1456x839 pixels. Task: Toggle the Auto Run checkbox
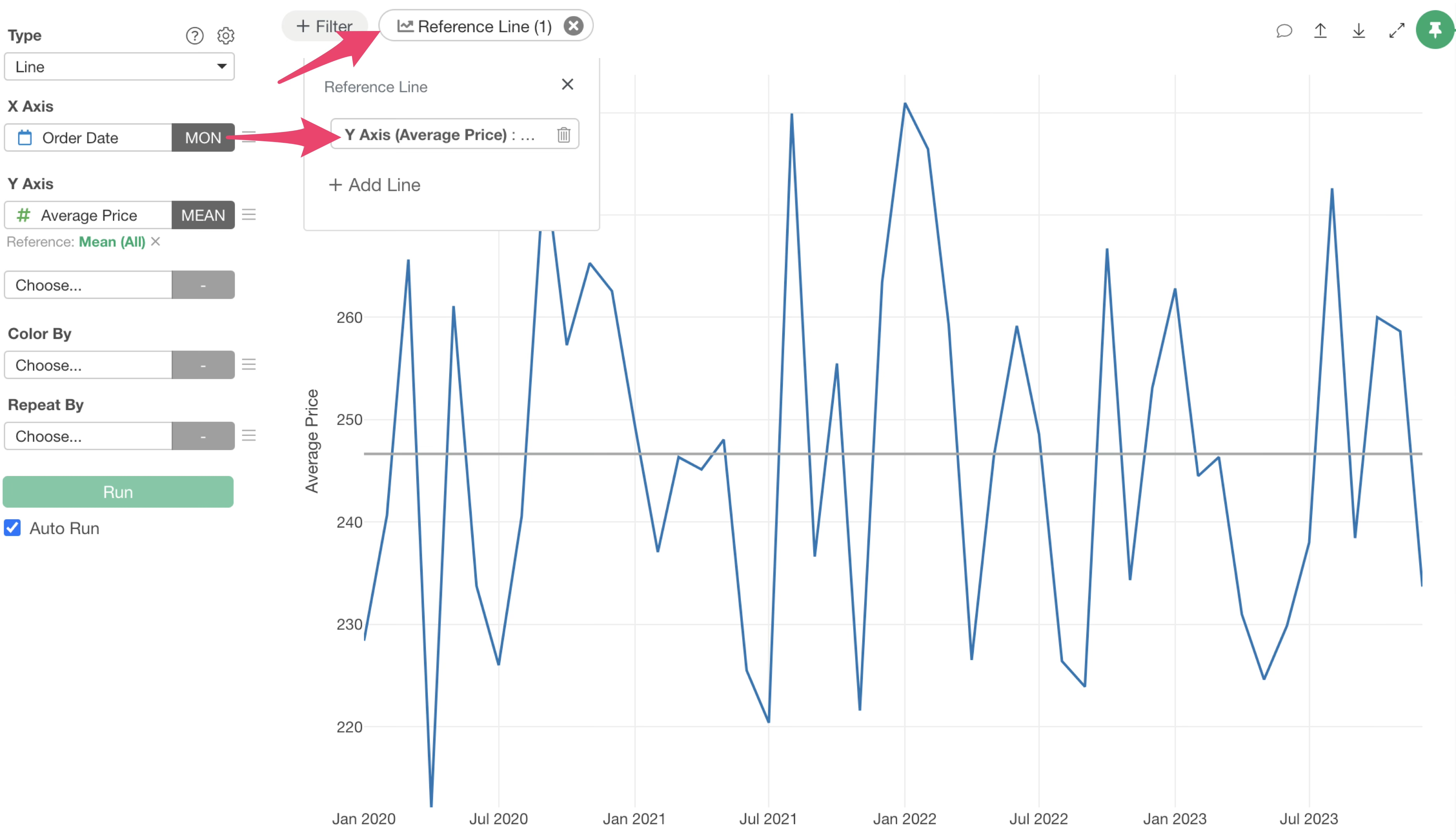tap(13, 528)
